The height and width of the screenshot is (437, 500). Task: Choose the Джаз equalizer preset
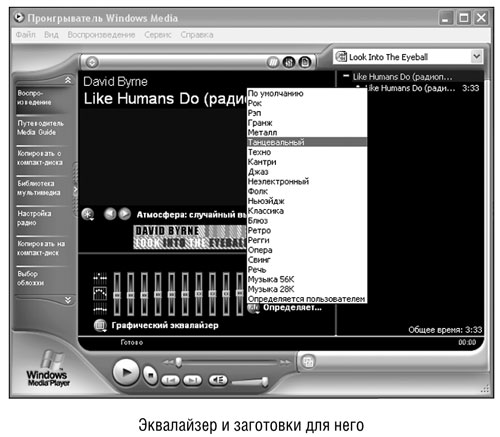307,172
